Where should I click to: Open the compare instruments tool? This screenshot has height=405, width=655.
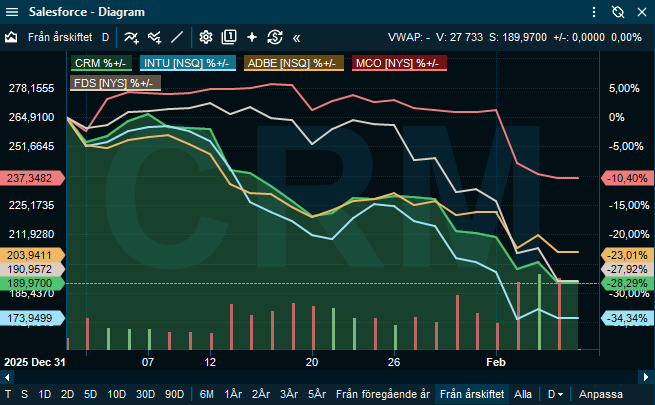(154, 37)
